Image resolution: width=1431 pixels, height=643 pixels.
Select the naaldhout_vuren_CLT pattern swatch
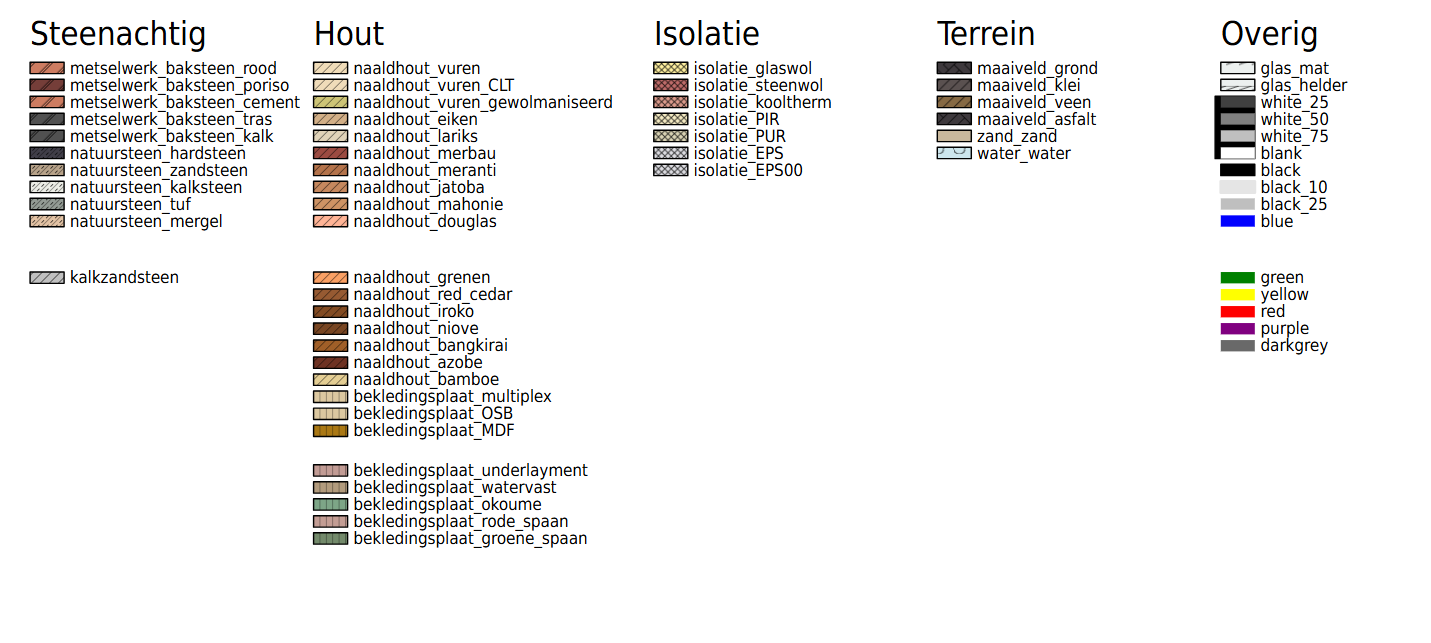[x=330, y=85]
